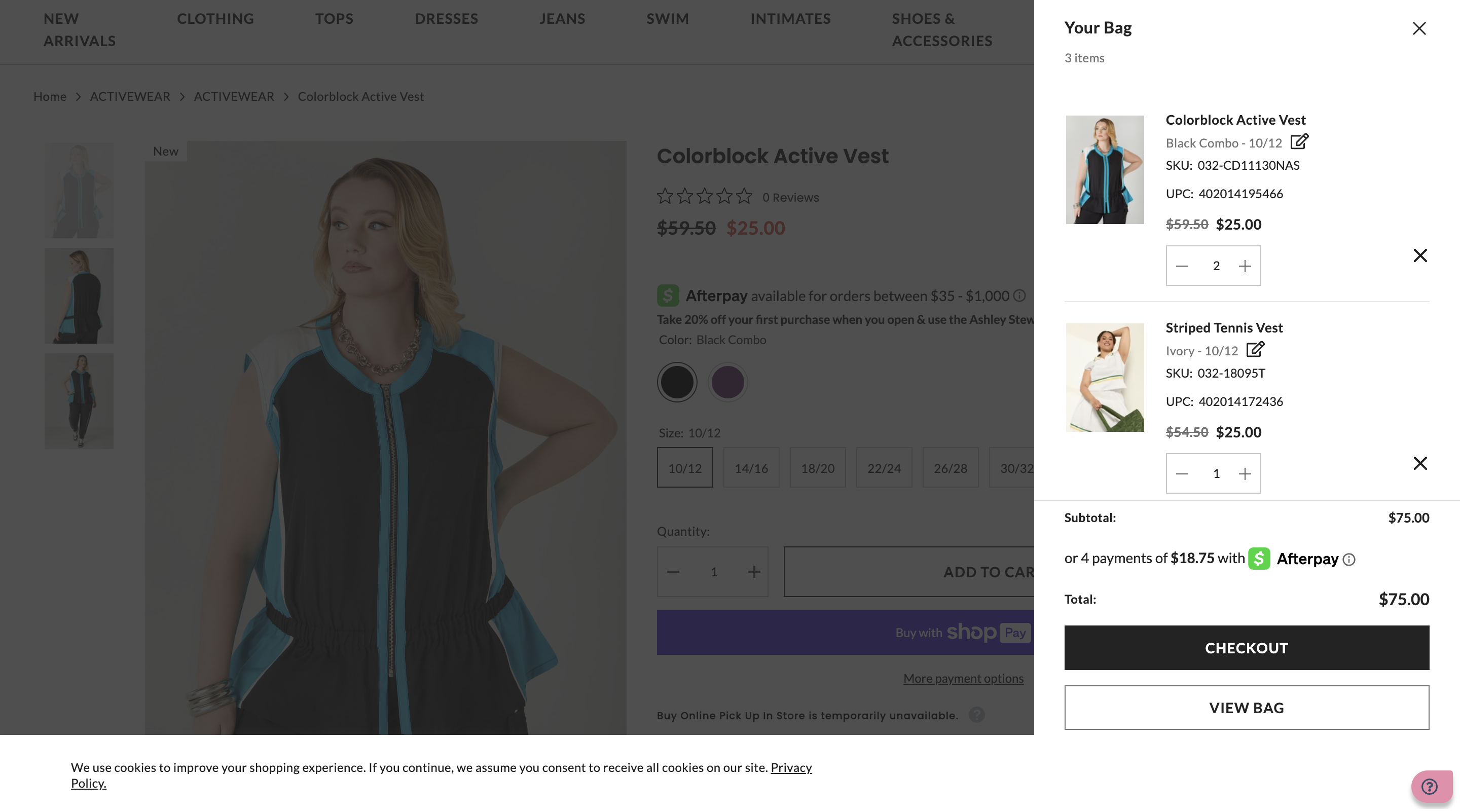Close the Your Bag panel
1460x812 pixels.
click(1418, 28)
